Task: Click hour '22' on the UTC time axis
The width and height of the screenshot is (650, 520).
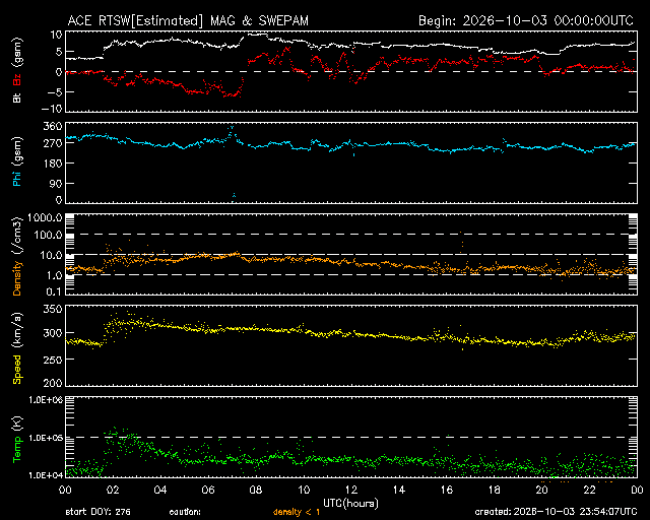Action: click(x=589, y=490)
